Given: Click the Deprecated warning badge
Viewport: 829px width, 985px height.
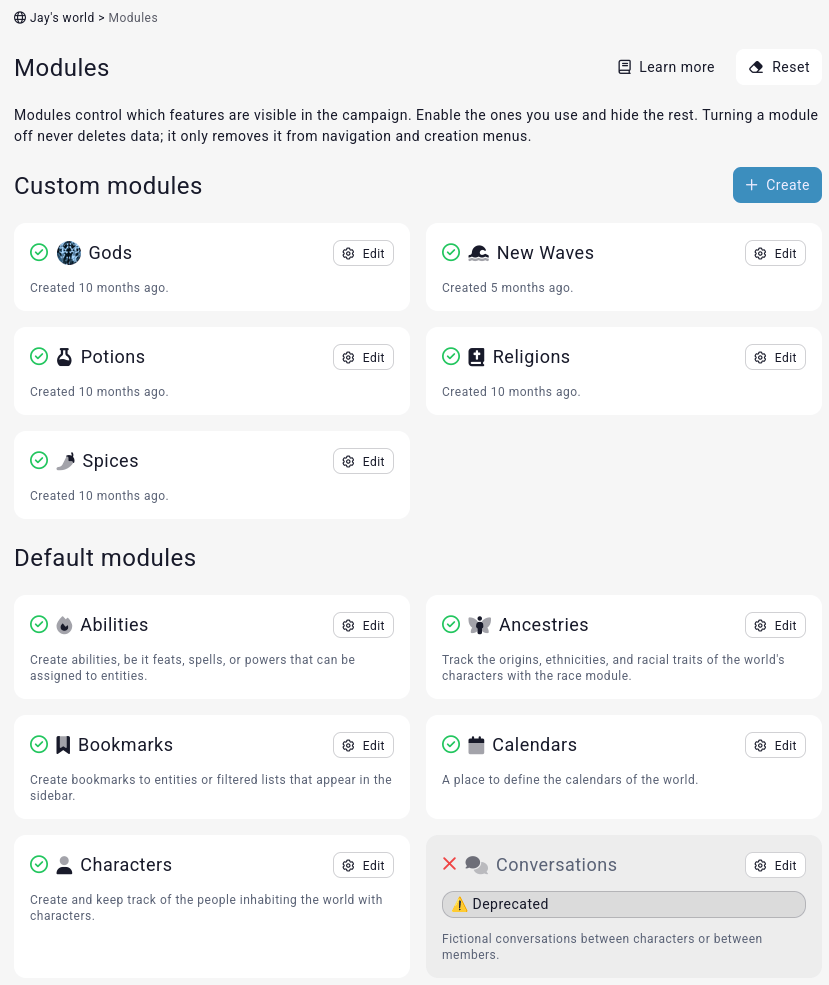Looking at the screenshot, I should click(623, 904).
